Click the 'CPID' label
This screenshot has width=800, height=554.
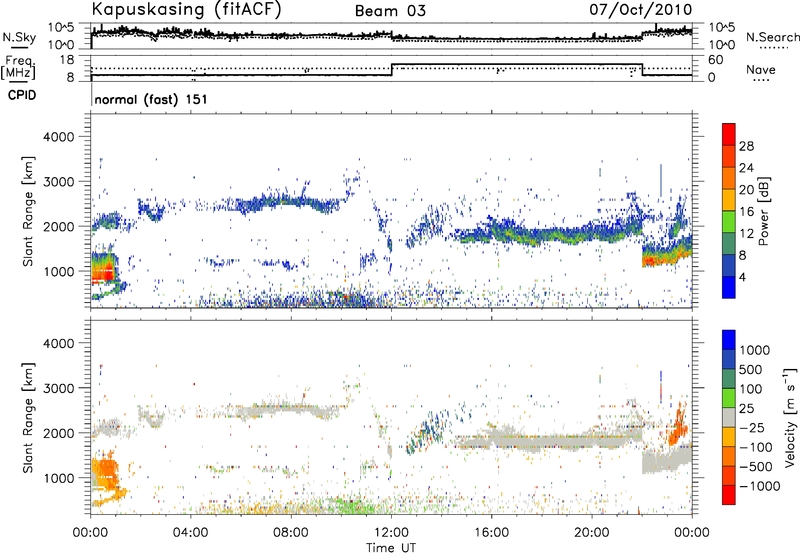[x=22, y=95]
